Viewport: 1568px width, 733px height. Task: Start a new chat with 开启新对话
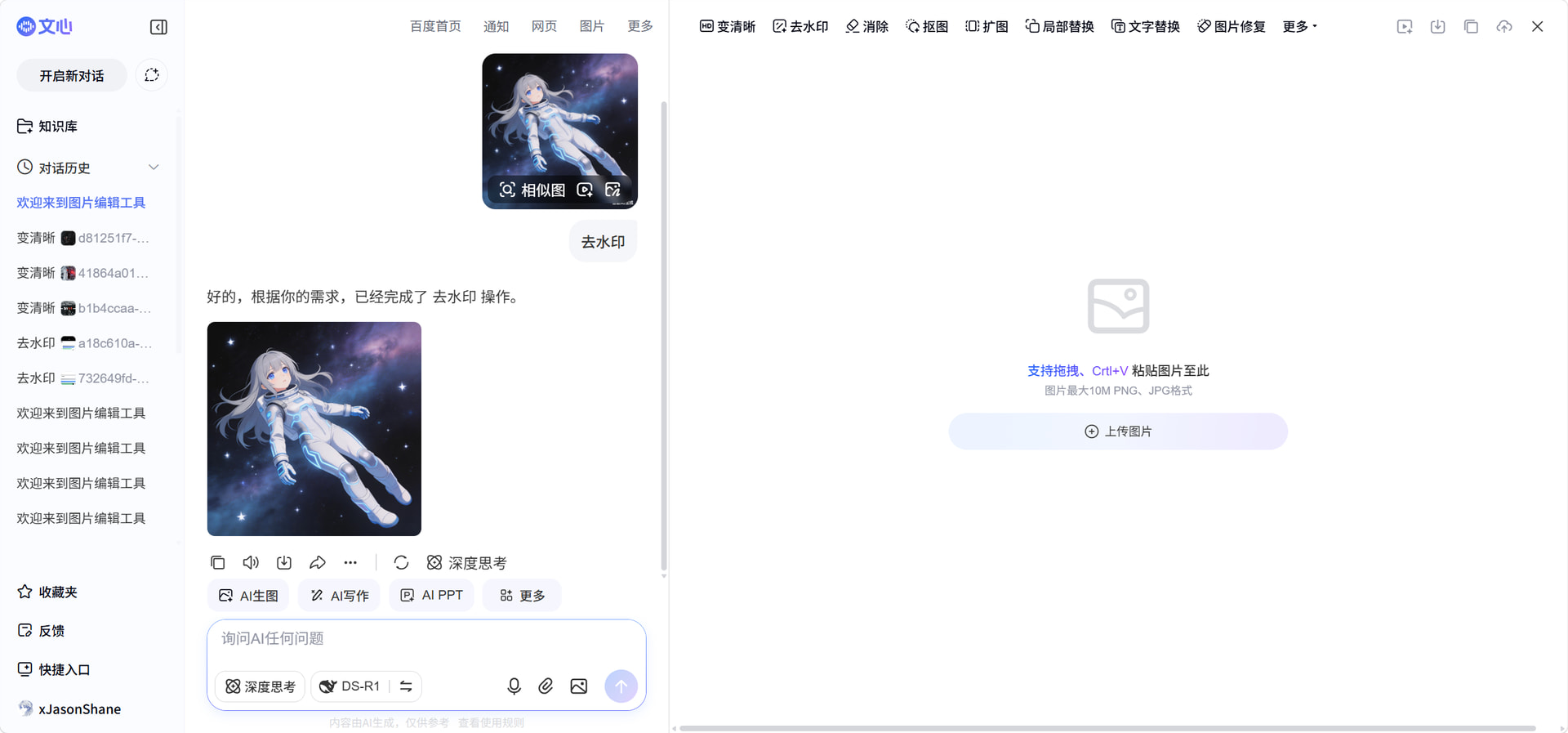click(x=72, y=75)
